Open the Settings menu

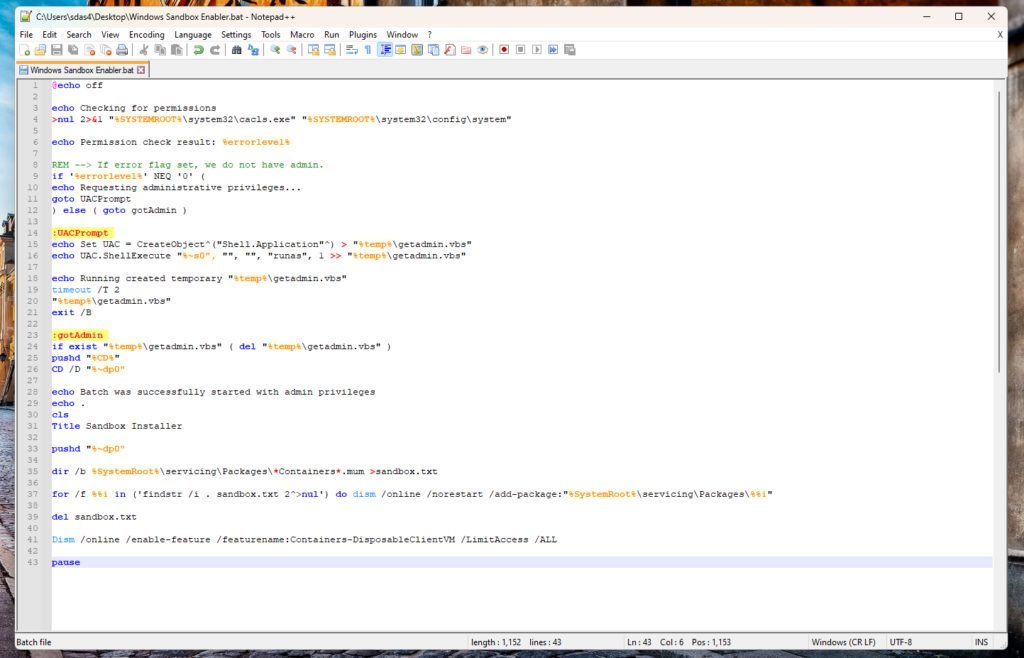pyautogui.click(x=236, y=35)
